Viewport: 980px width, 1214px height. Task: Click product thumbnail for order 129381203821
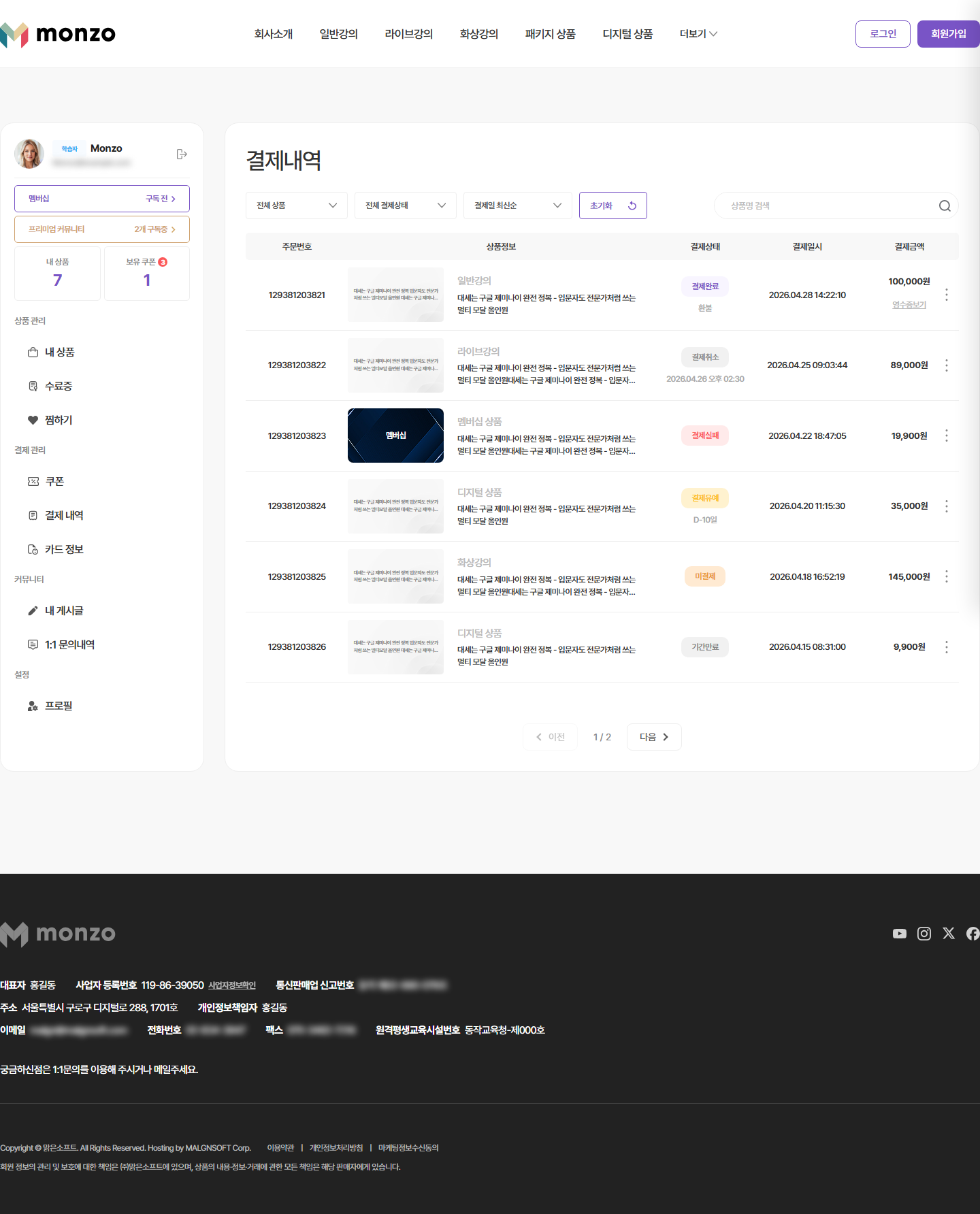pos(395,295)
